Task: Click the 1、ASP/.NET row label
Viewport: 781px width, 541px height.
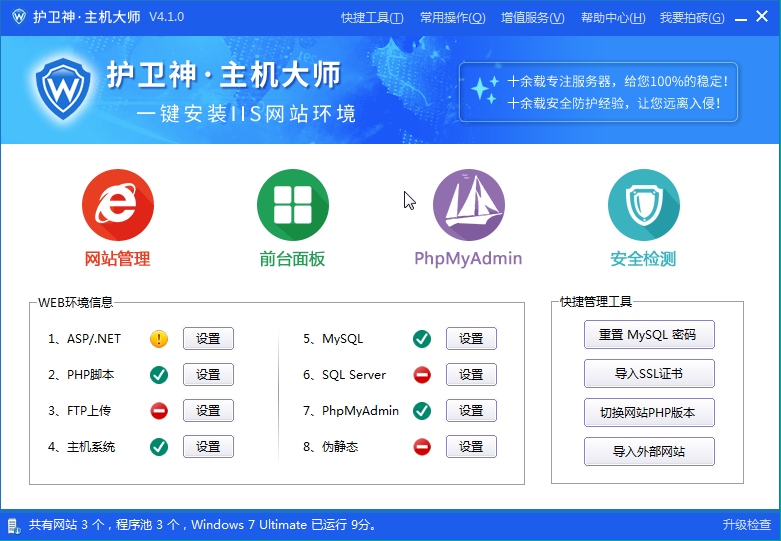Action: (x=84, y=339)
